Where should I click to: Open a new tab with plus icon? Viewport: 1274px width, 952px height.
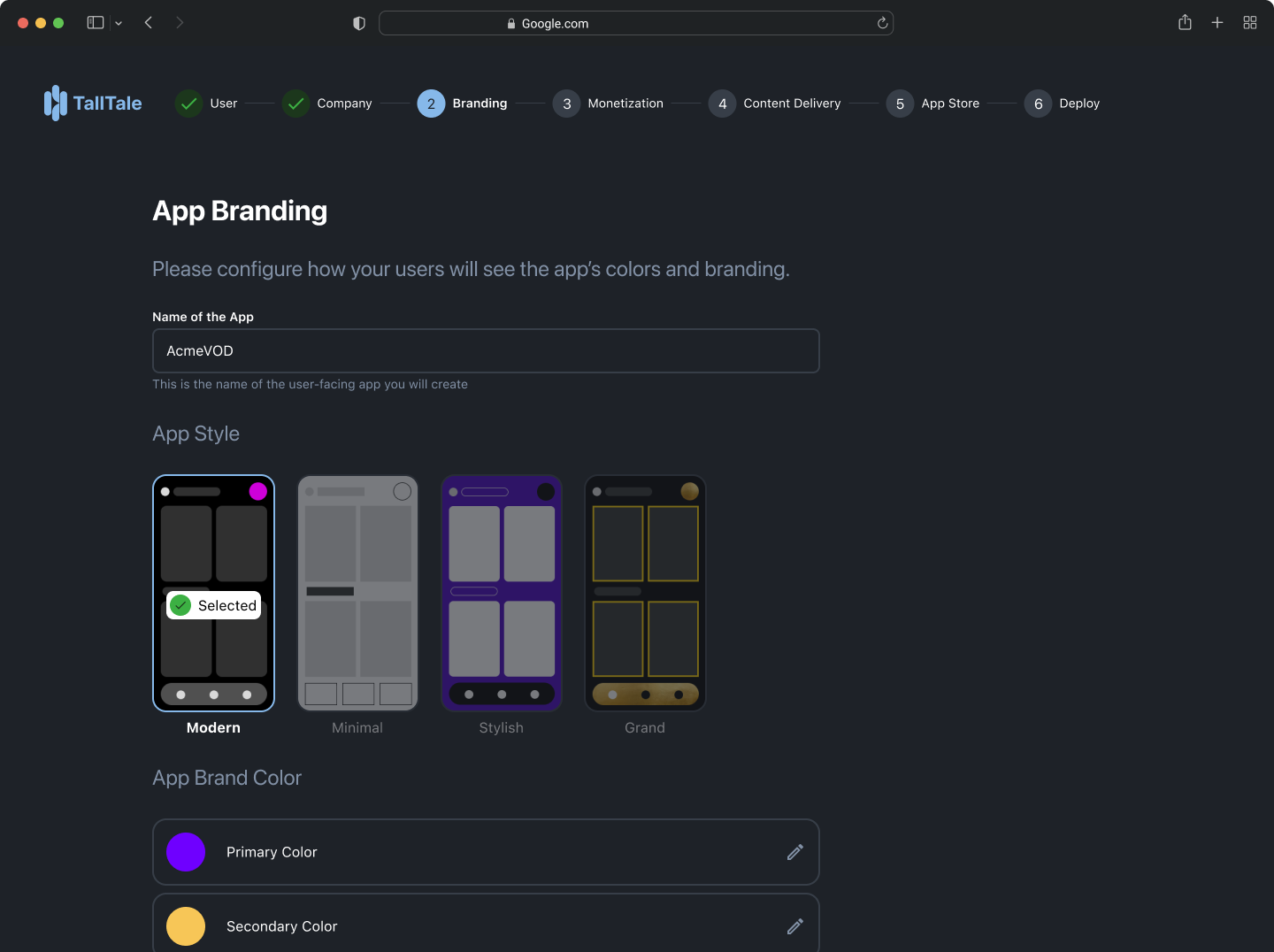1217,23
